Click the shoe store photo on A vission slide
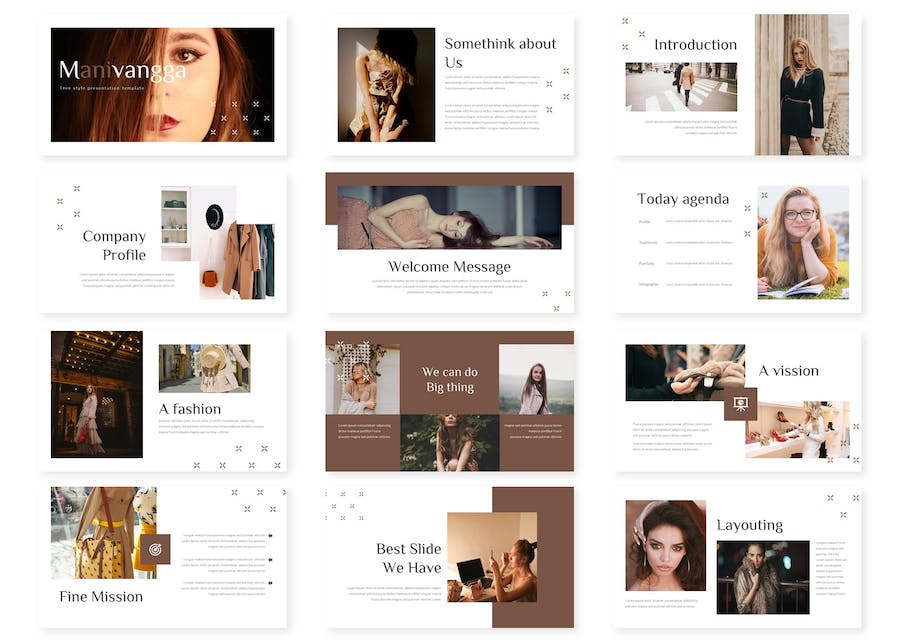This screenshot has width=900, height=643. point(798,429)
